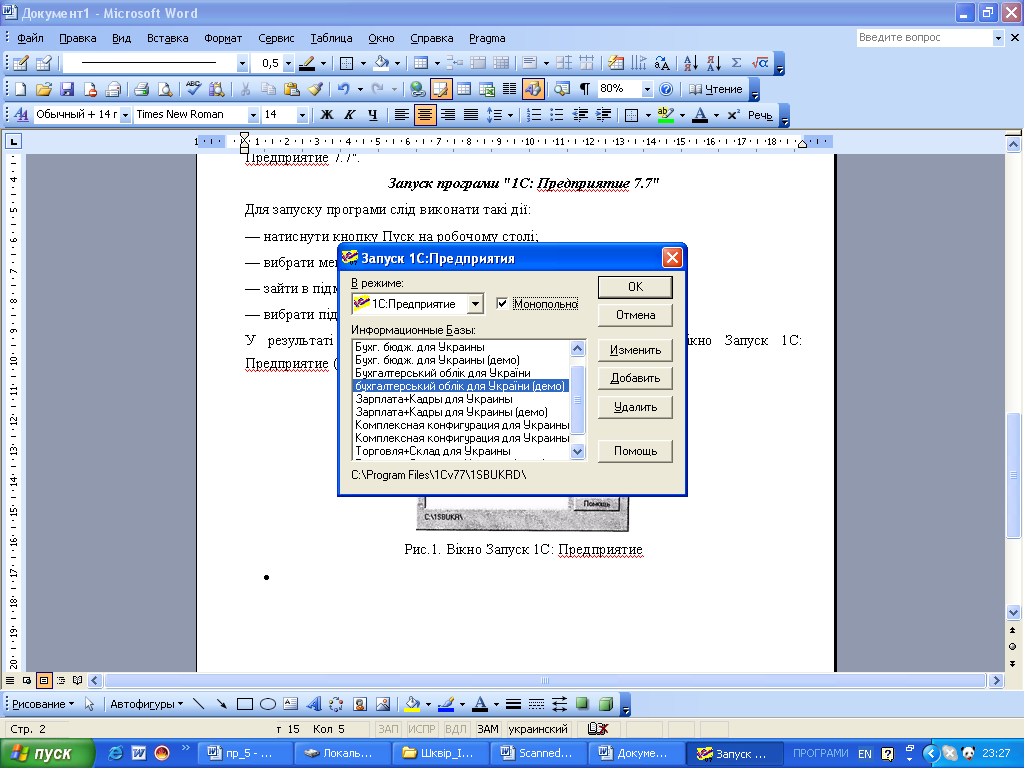
Task: Click the Format Painter brush icon
Action: point(315,89)
